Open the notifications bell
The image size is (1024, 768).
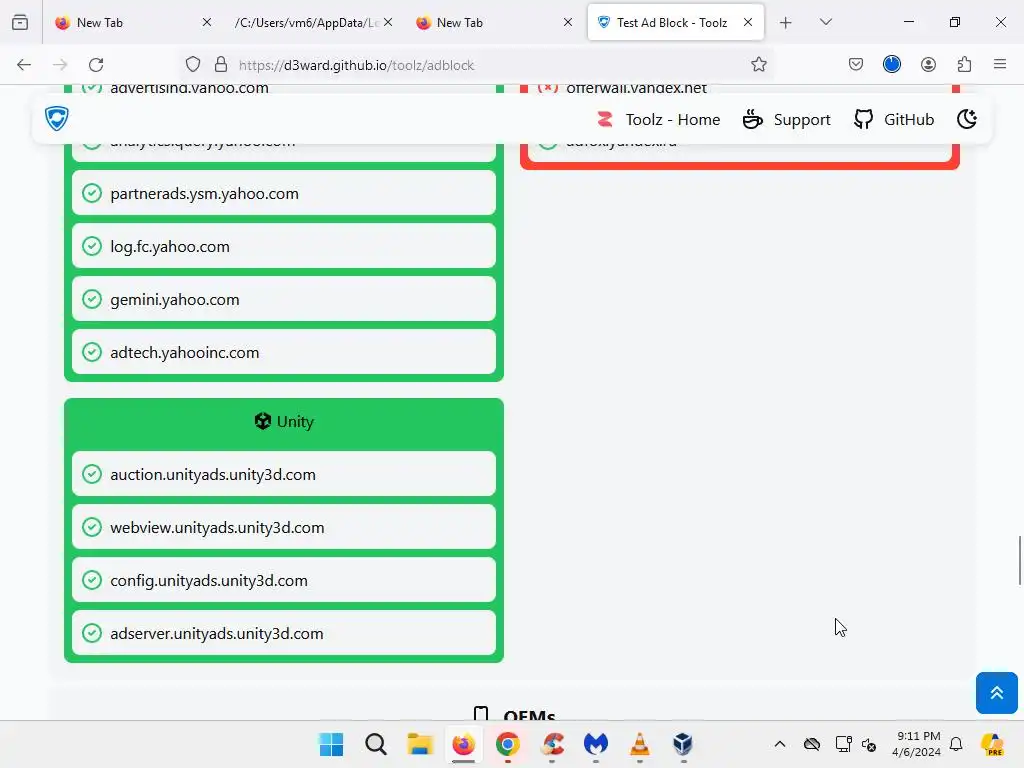click(x=956, y=744)
